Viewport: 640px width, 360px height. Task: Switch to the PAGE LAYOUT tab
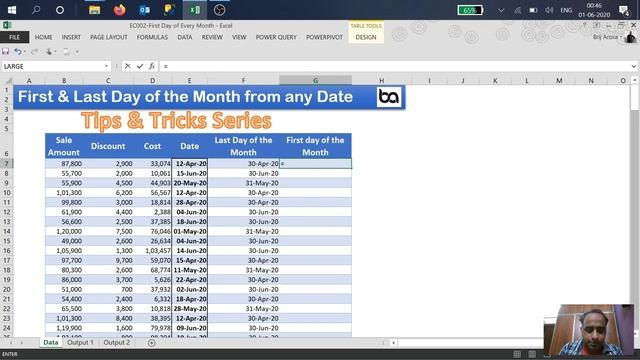coord(109,37)
